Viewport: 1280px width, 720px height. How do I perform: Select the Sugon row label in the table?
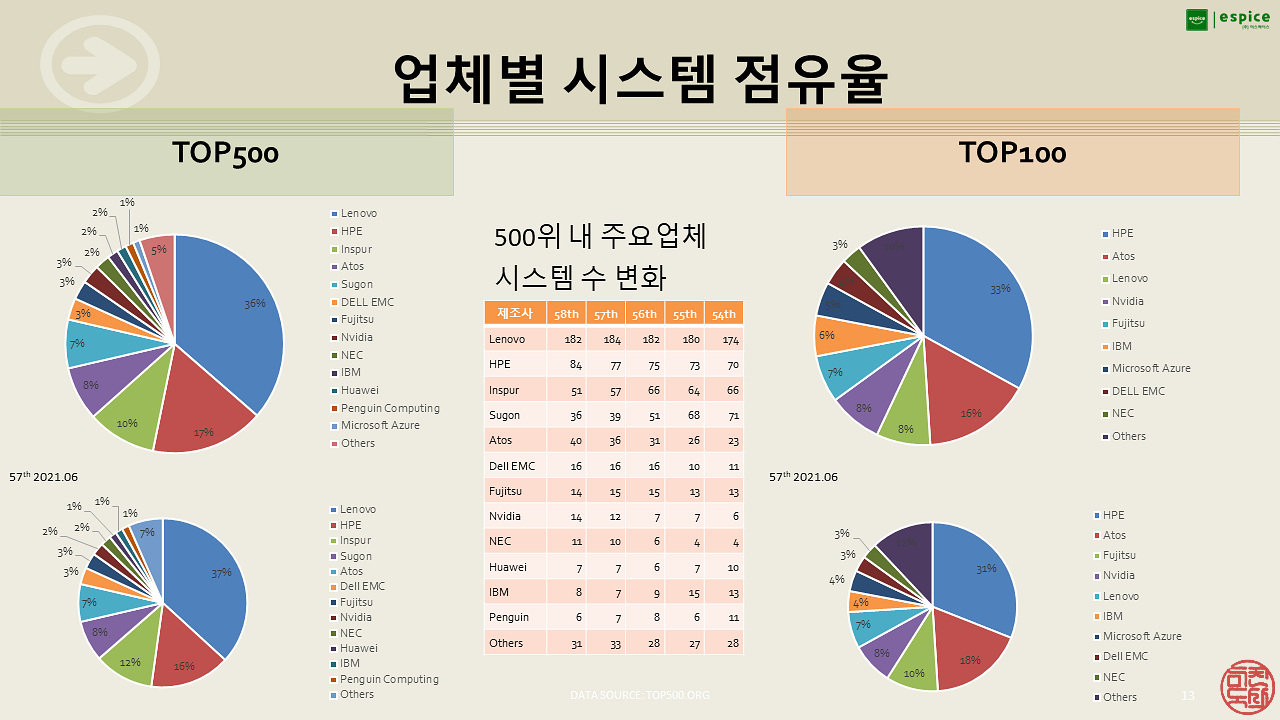click(504, 415)
